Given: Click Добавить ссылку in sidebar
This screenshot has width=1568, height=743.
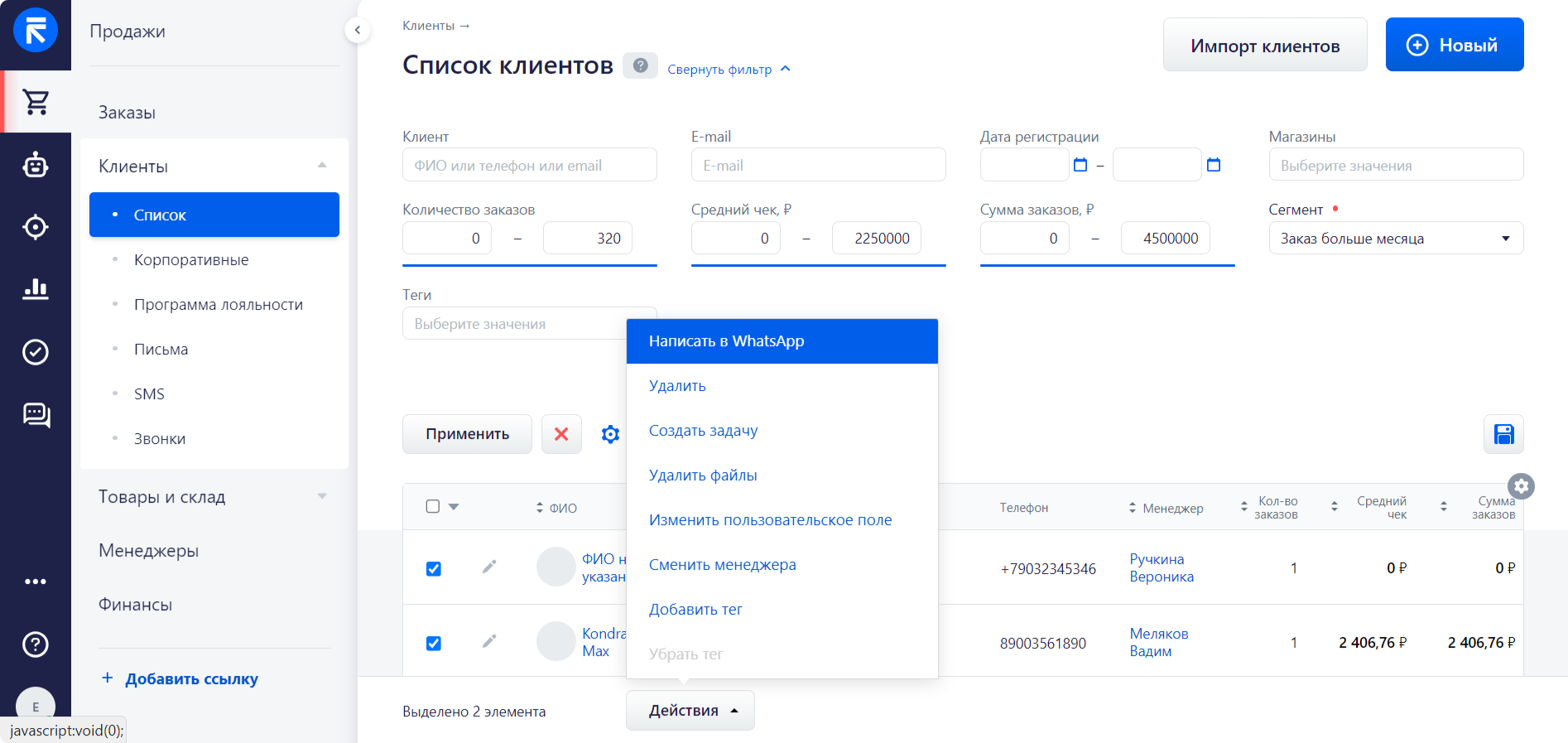Looking at the screenshot, I should point(180,679).
